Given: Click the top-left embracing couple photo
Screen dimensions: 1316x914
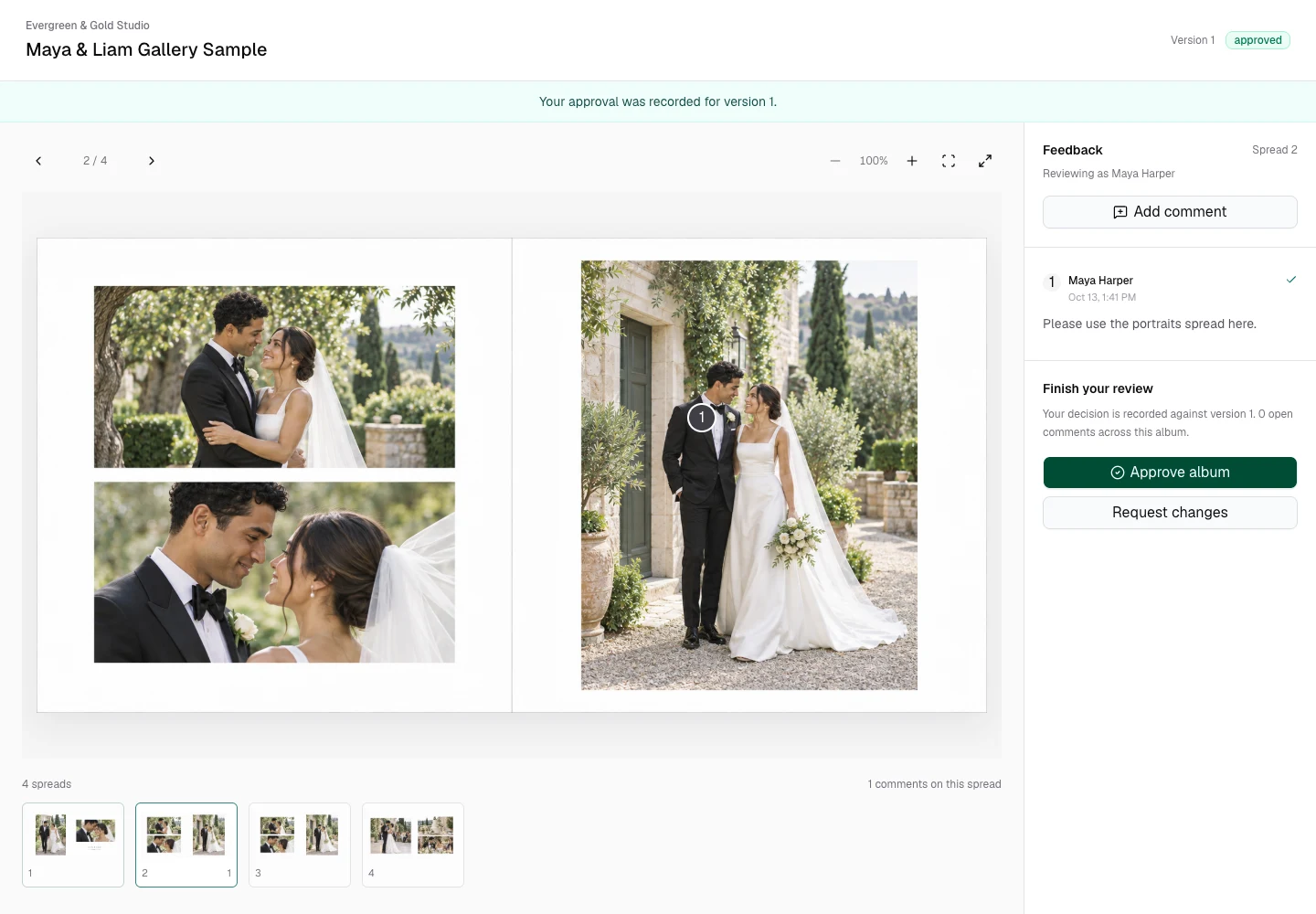Looking at the screenshot, I should [x=274, y=377].
